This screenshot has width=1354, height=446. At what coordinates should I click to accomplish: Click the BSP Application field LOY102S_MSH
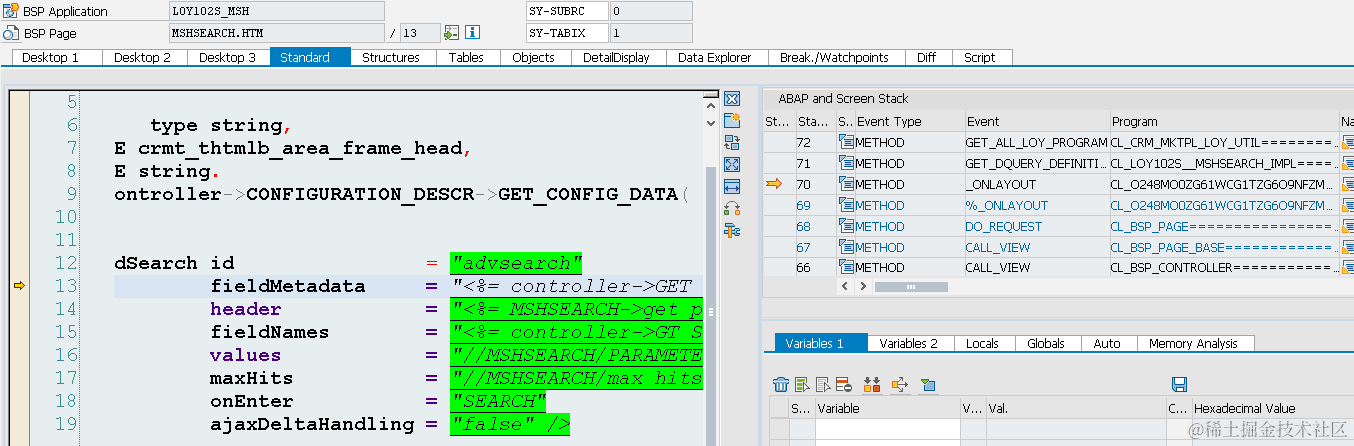tap(277, 11)
